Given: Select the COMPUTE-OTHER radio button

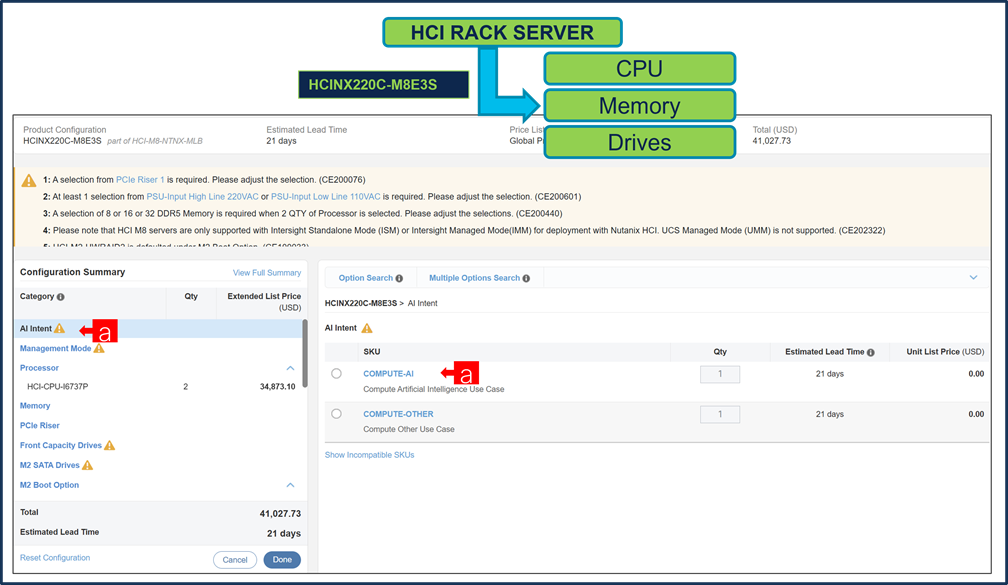Looking at the screenshot, I should pos(336,414).
